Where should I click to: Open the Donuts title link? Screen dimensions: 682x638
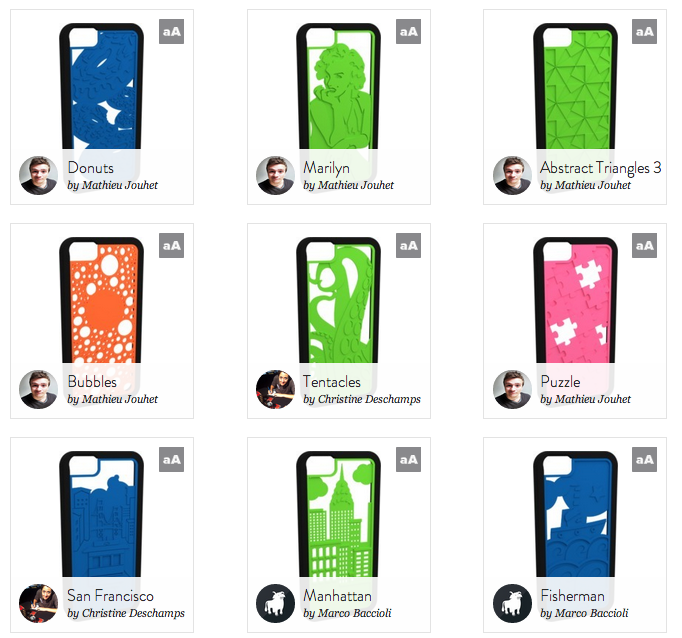90,168
